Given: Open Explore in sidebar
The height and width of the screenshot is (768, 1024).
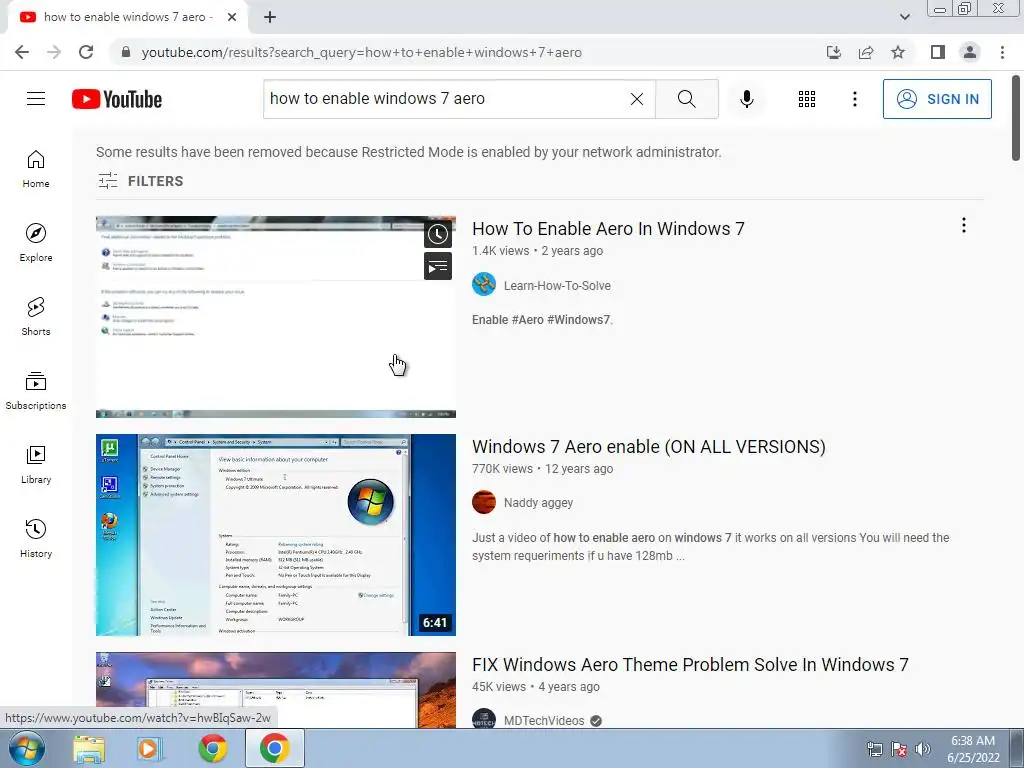Looking at the screenshot, I should click(x=36, y=242).
